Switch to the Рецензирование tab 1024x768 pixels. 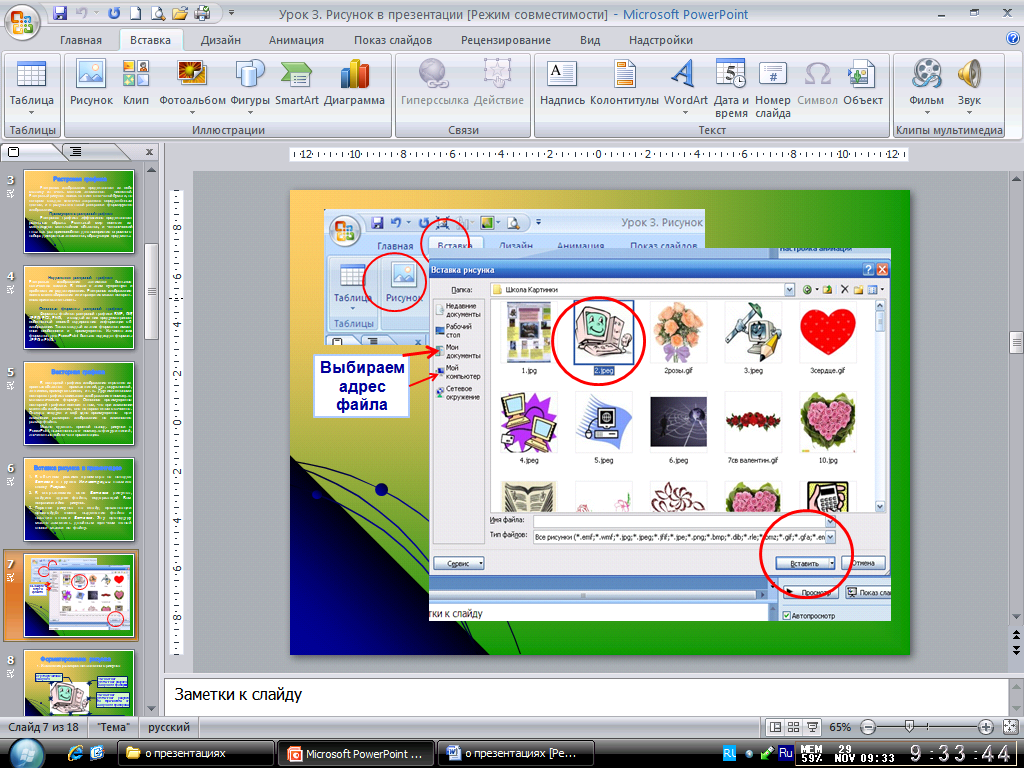tap(506, 40)
